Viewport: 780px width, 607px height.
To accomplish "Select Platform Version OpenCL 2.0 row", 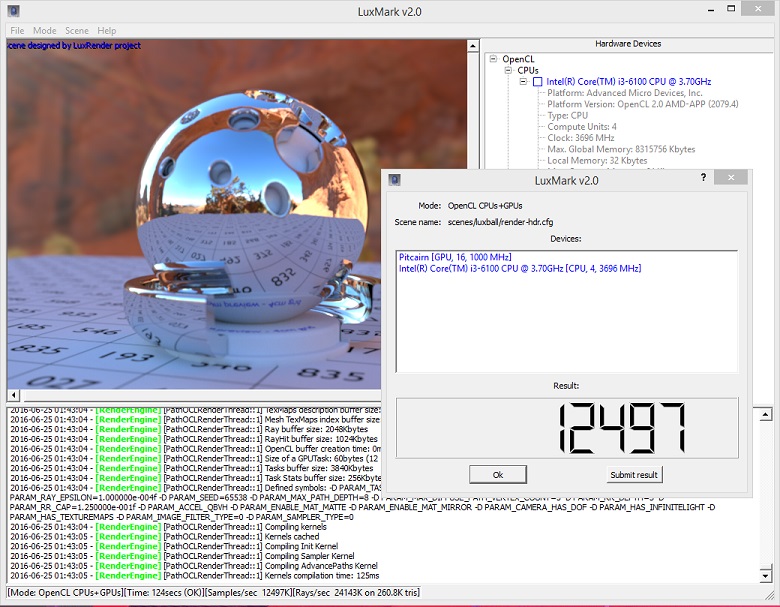I will 643,104.
